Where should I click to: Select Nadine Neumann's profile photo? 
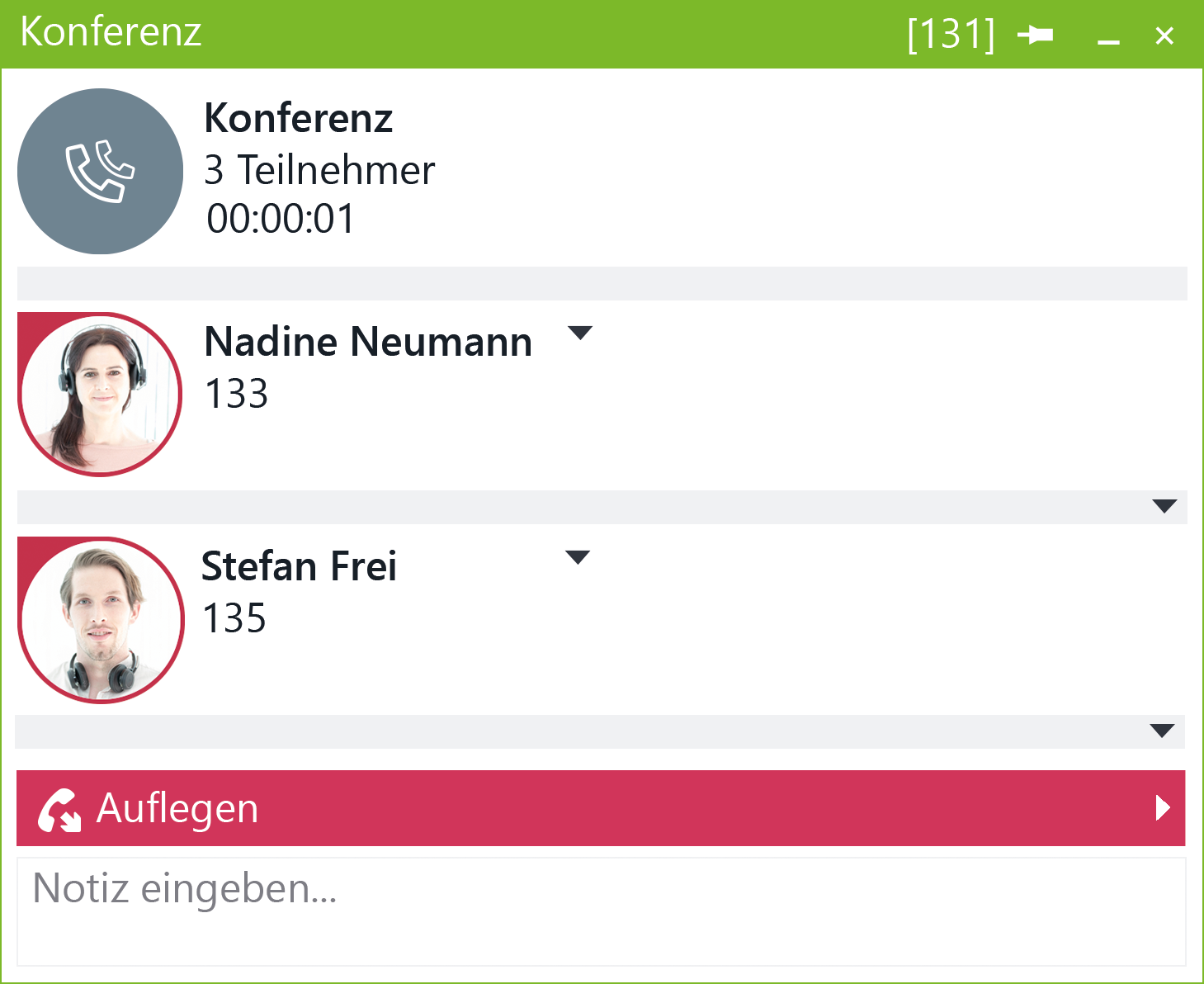pyautogui.click(x=100, y=395)
